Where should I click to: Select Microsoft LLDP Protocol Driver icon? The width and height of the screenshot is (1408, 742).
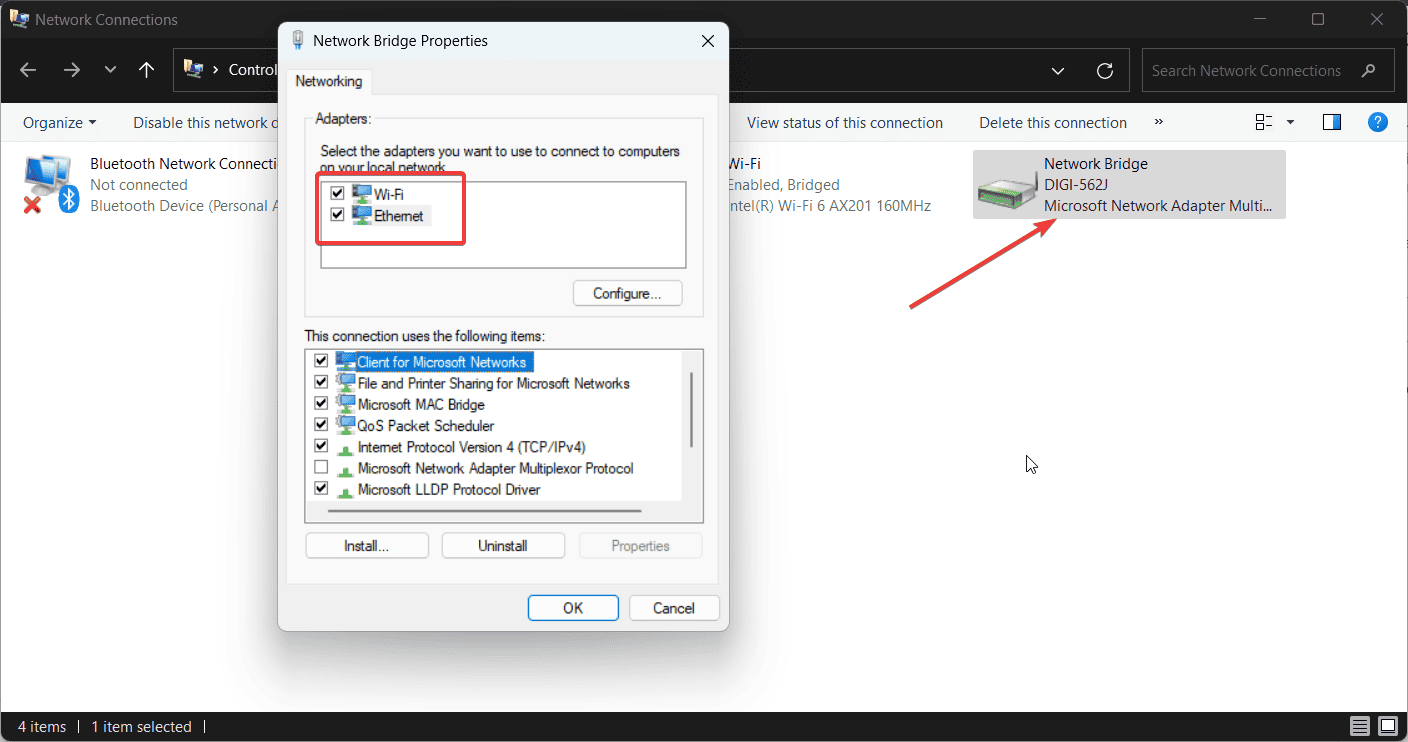coord(346,490)
